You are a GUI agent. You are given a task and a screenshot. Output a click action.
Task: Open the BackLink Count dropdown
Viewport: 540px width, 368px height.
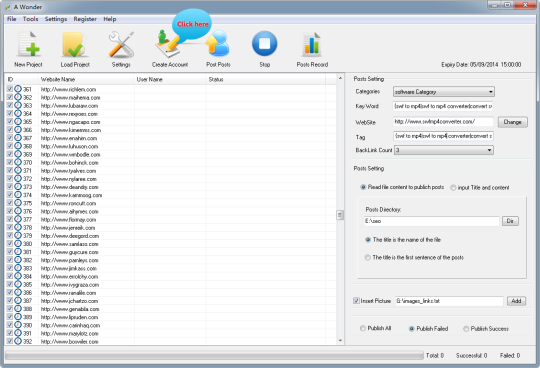coord(444,150)
